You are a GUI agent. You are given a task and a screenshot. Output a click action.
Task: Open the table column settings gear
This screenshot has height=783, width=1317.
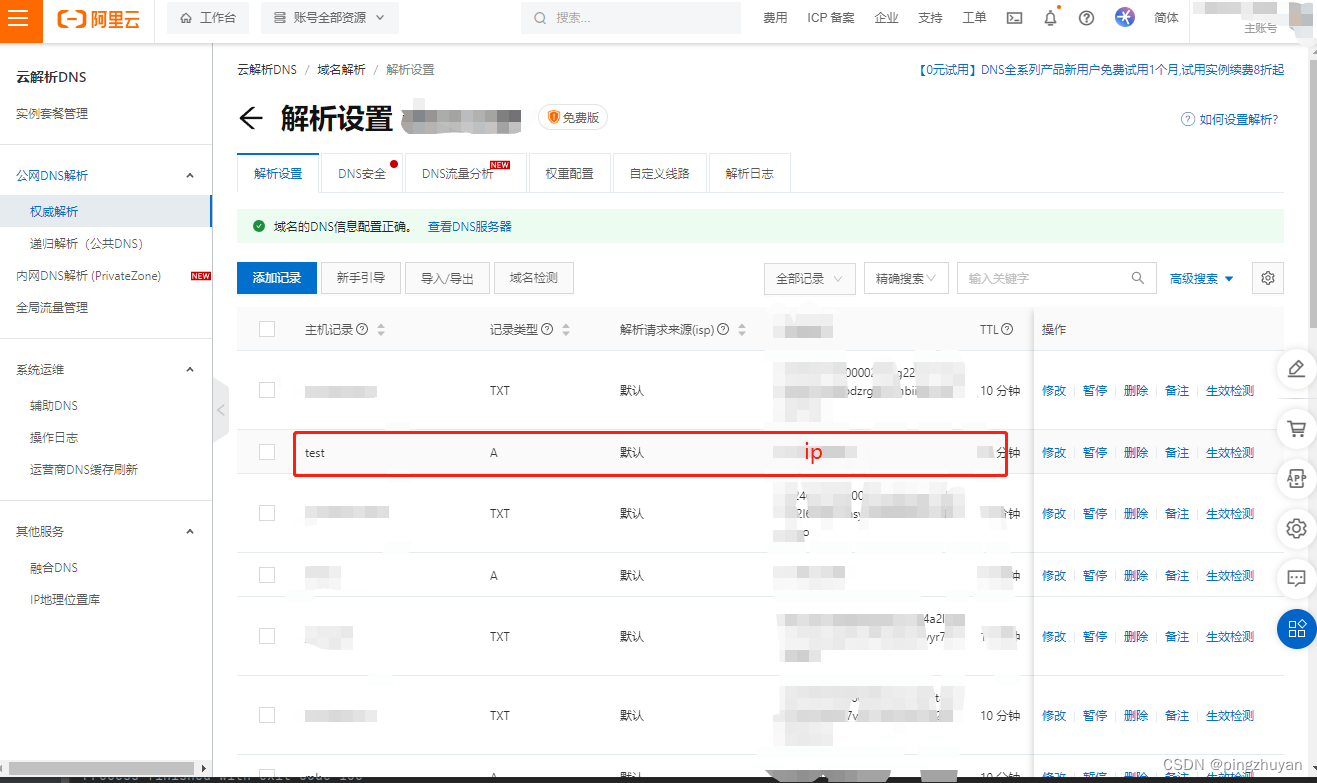[x=1268, y=278]
